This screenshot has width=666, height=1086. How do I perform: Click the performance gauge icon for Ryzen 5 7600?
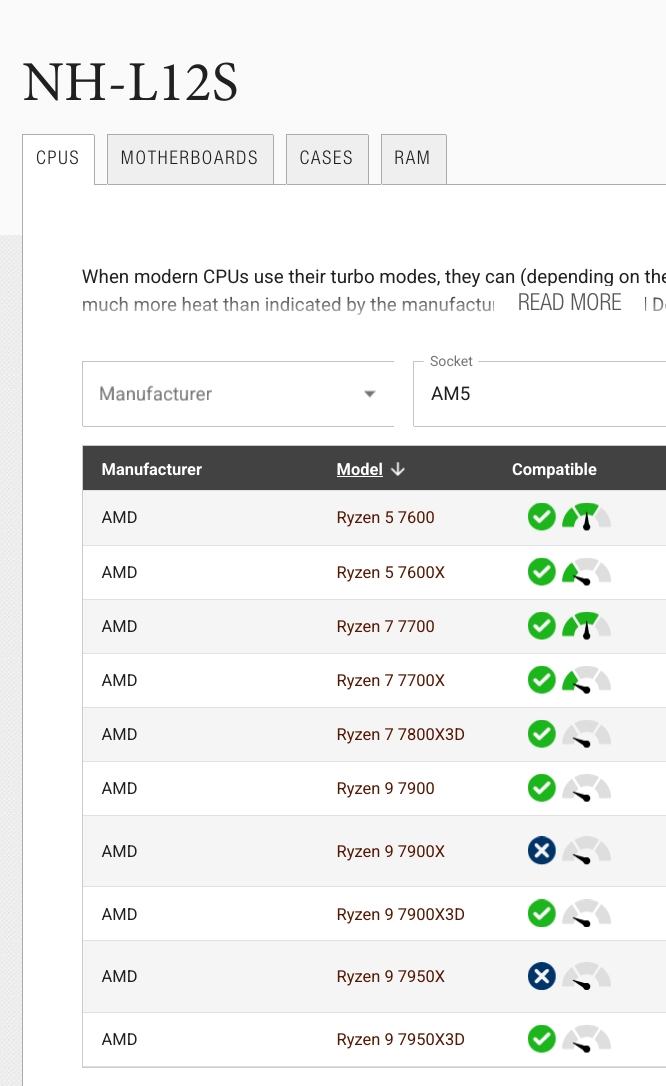(x=586, y=517)
